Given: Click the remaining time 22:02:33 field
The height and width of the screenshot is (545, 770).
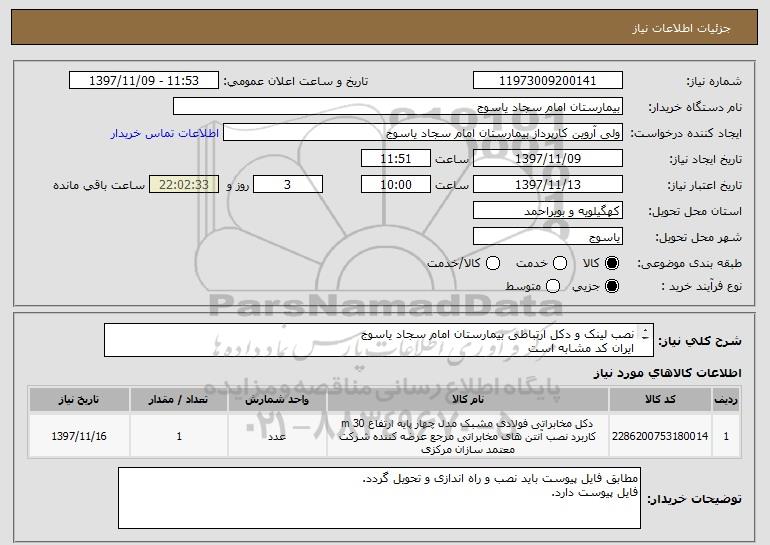Looking at the screenshot, I should point(184,185).
